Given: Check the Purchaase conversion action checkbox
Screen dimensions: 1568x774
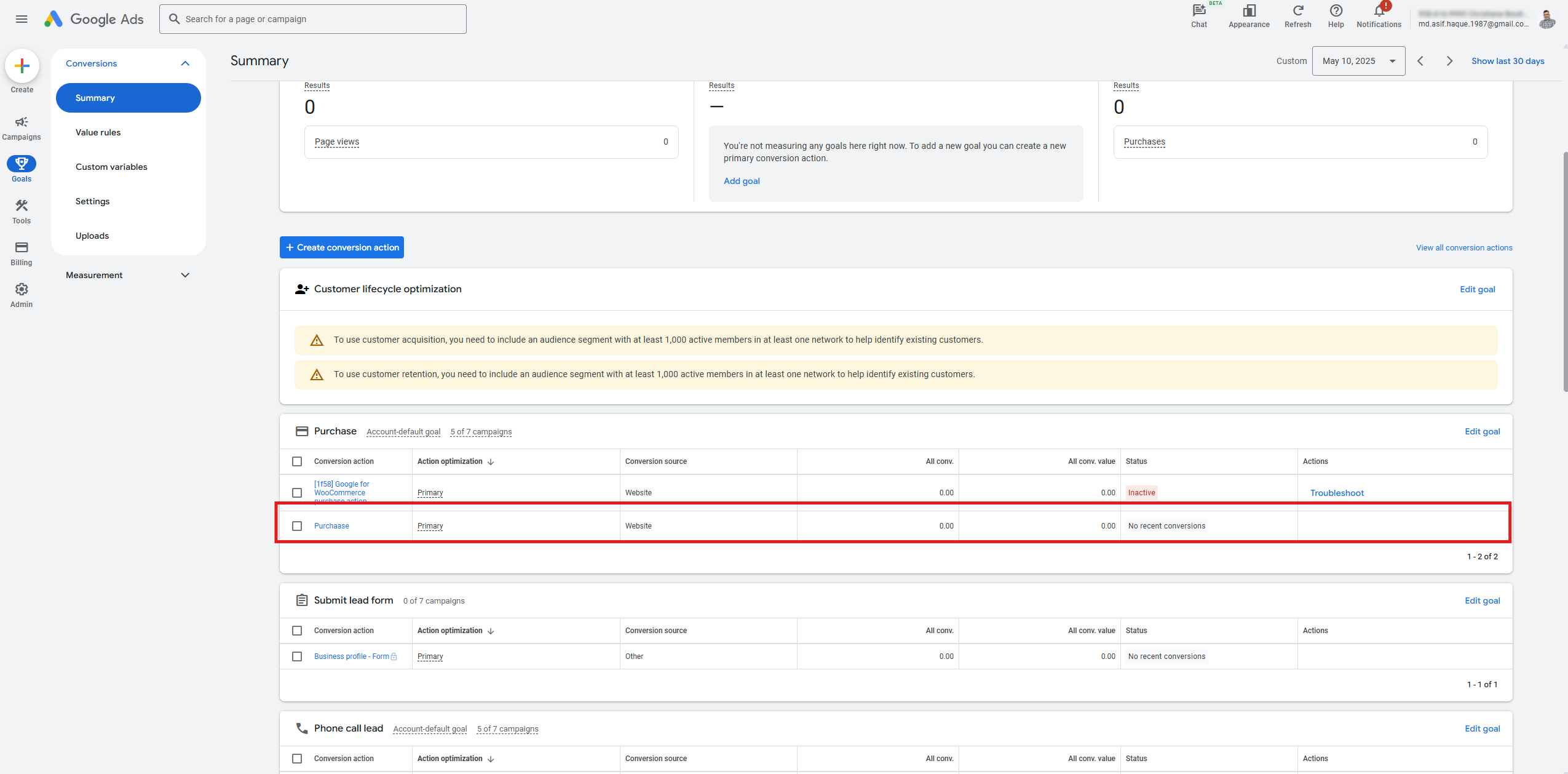Looking at the screenshot, I should (x=297, y=526).
